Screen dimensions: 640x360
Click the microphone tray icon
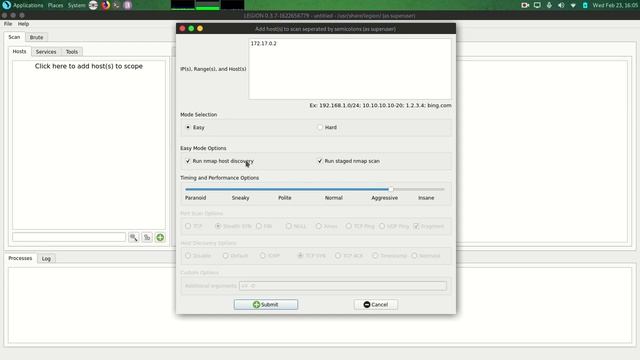pos(549,5)
